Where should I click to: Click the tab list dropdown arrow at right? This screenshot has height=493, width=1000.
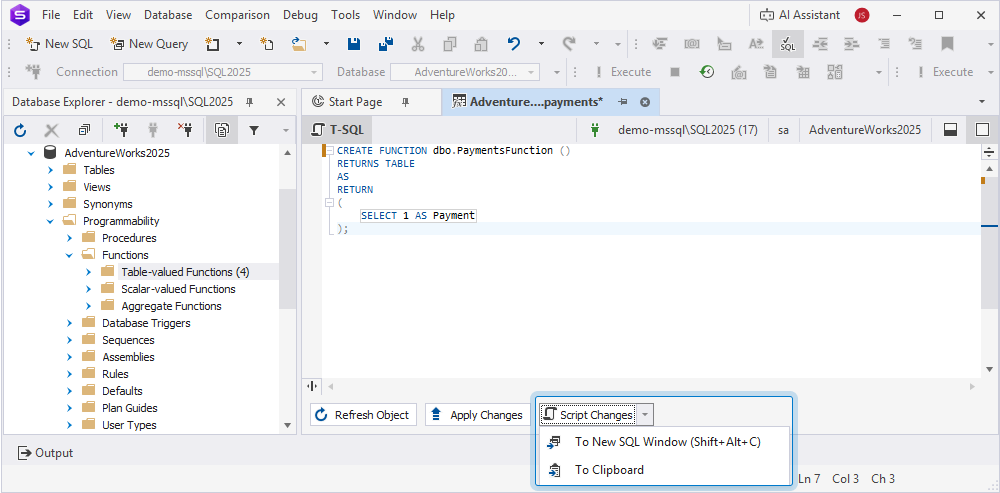tap(982, 102)
